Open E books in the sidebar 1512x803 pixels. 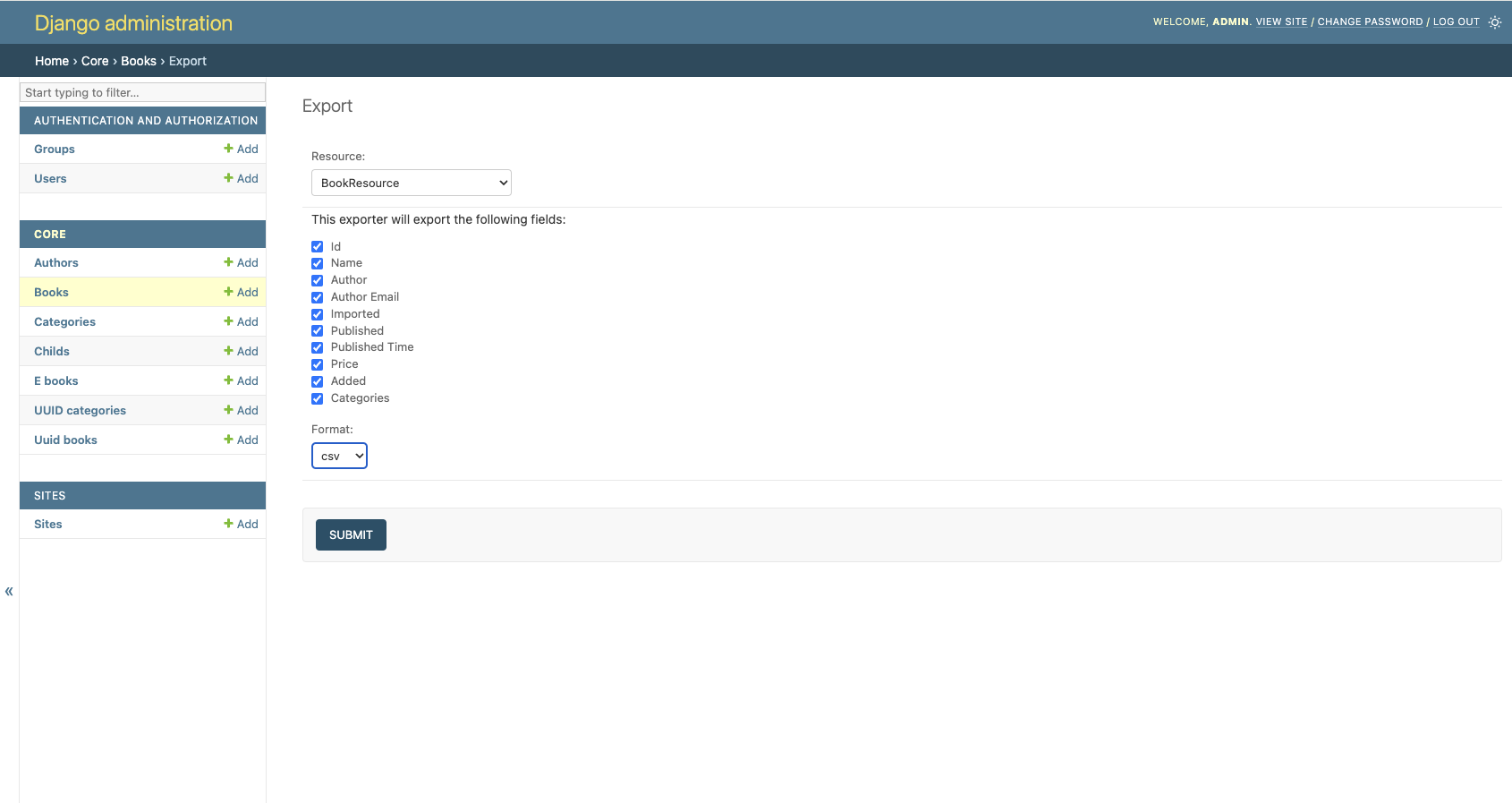56,380
